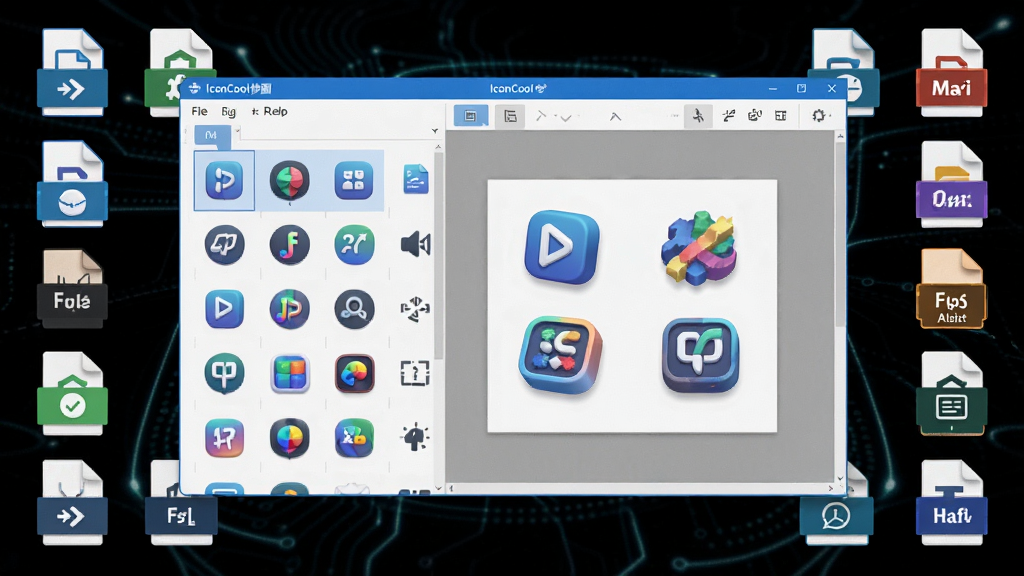
Task: Select the blue play button icon in grid
Action: pyautogui.click(x=224, y=309)
